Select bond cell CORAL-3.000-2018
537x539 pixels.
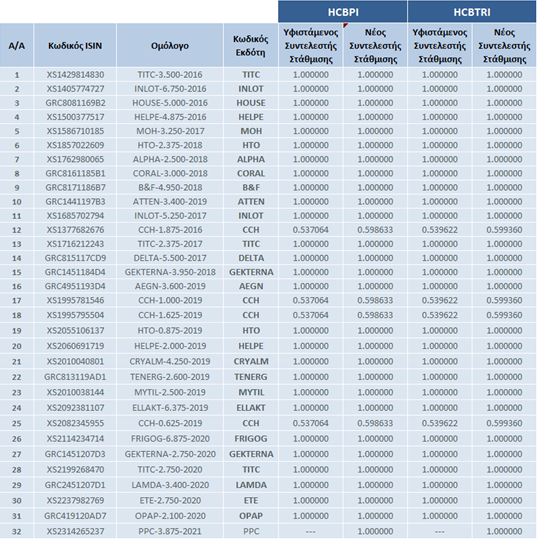point(170,173)
